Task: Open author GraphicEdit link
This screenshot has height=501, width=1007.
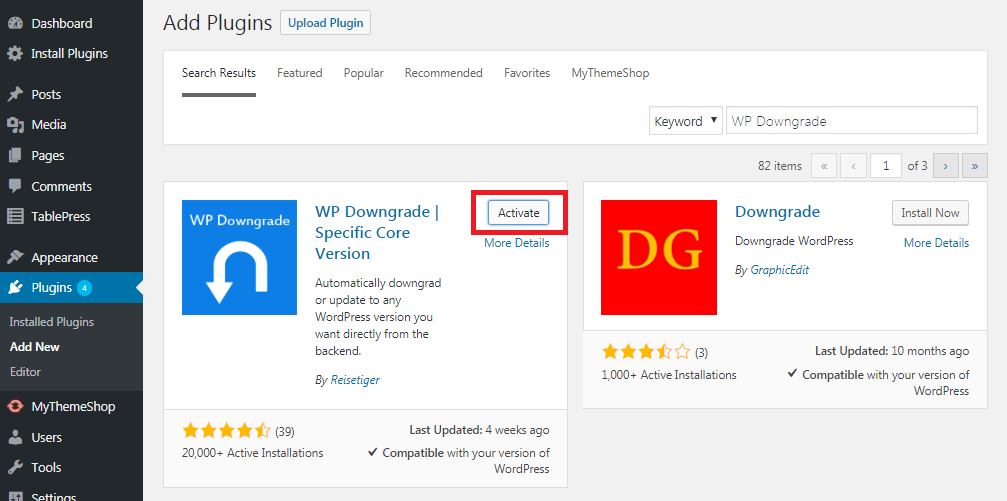Action: point(780,270)
